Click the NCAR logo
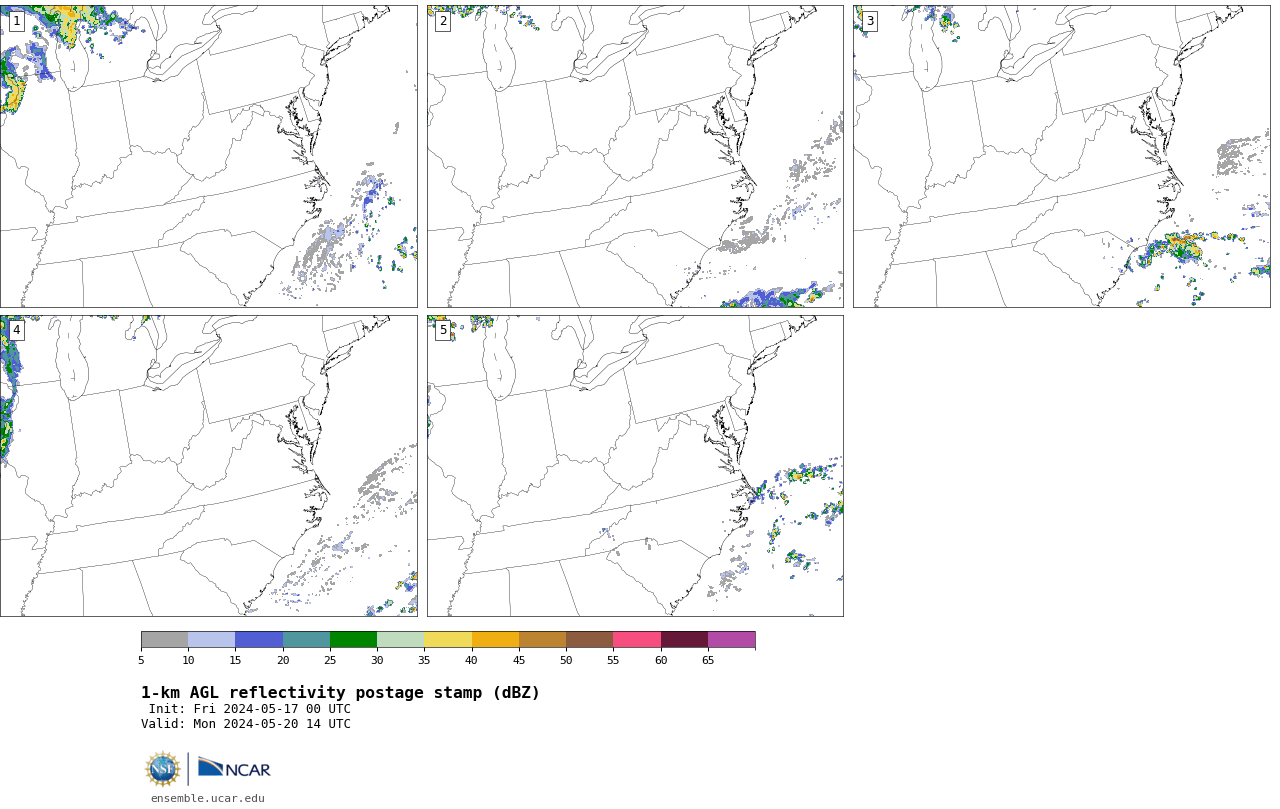 [x=234, y=768]
